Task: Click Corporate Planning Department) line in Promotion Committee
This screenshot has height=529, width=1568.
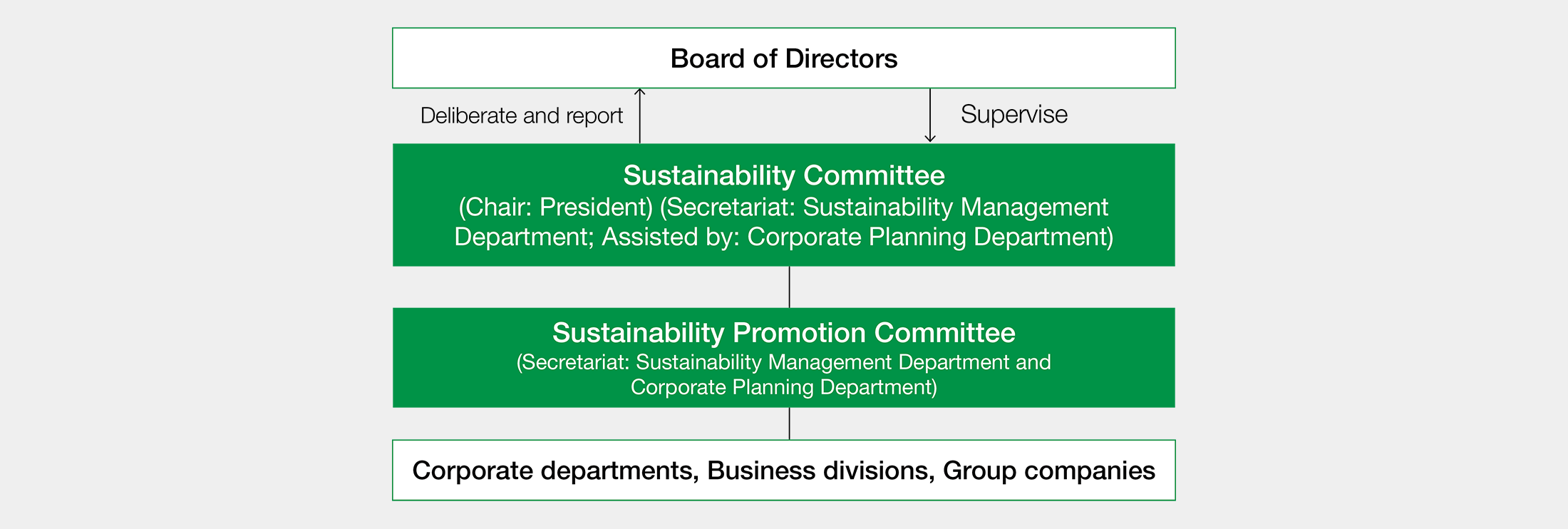Action: [784, 387]
